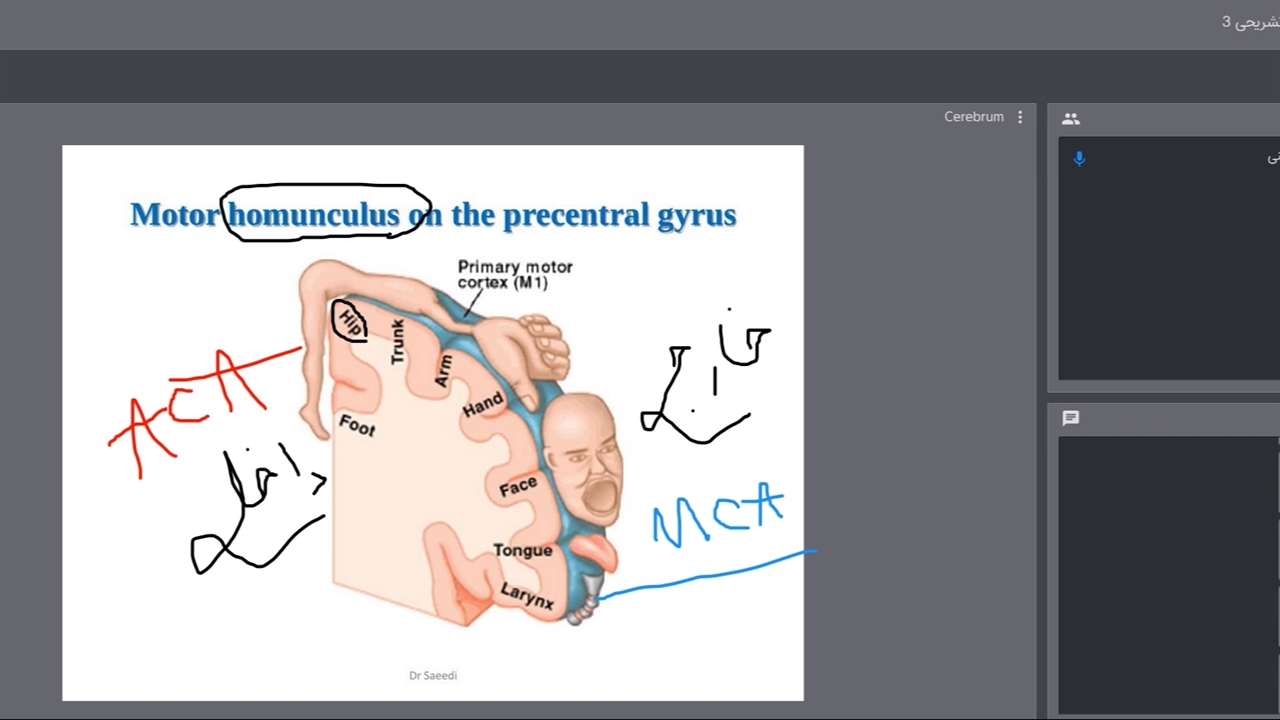The width and height of the screenshot is (1280, 720).
Task: Click the circled Hip label on slide
Action: (x=349, y=321)
